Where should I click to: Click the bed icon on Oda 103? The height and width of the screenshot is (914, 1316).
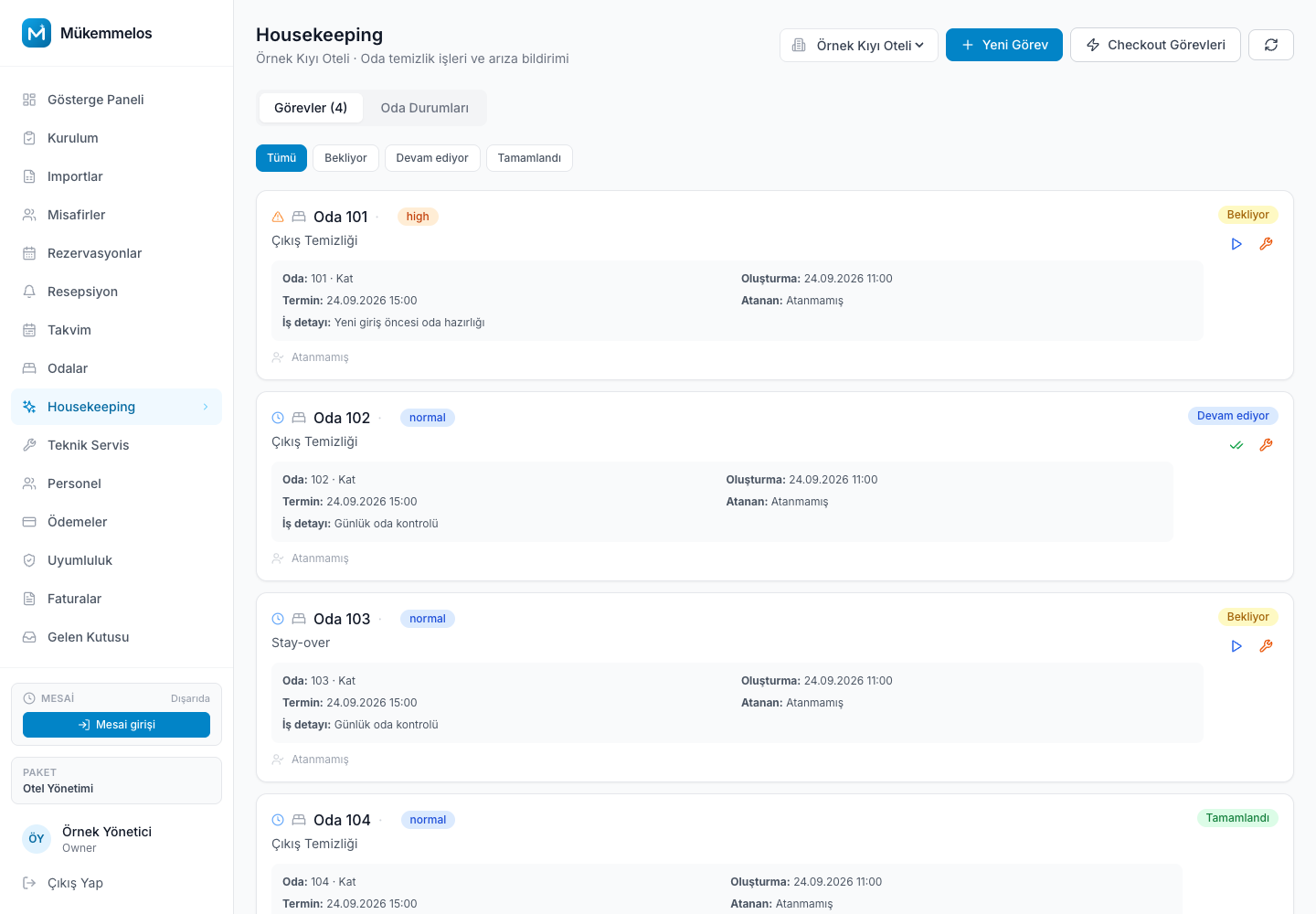tap(299, 619)
